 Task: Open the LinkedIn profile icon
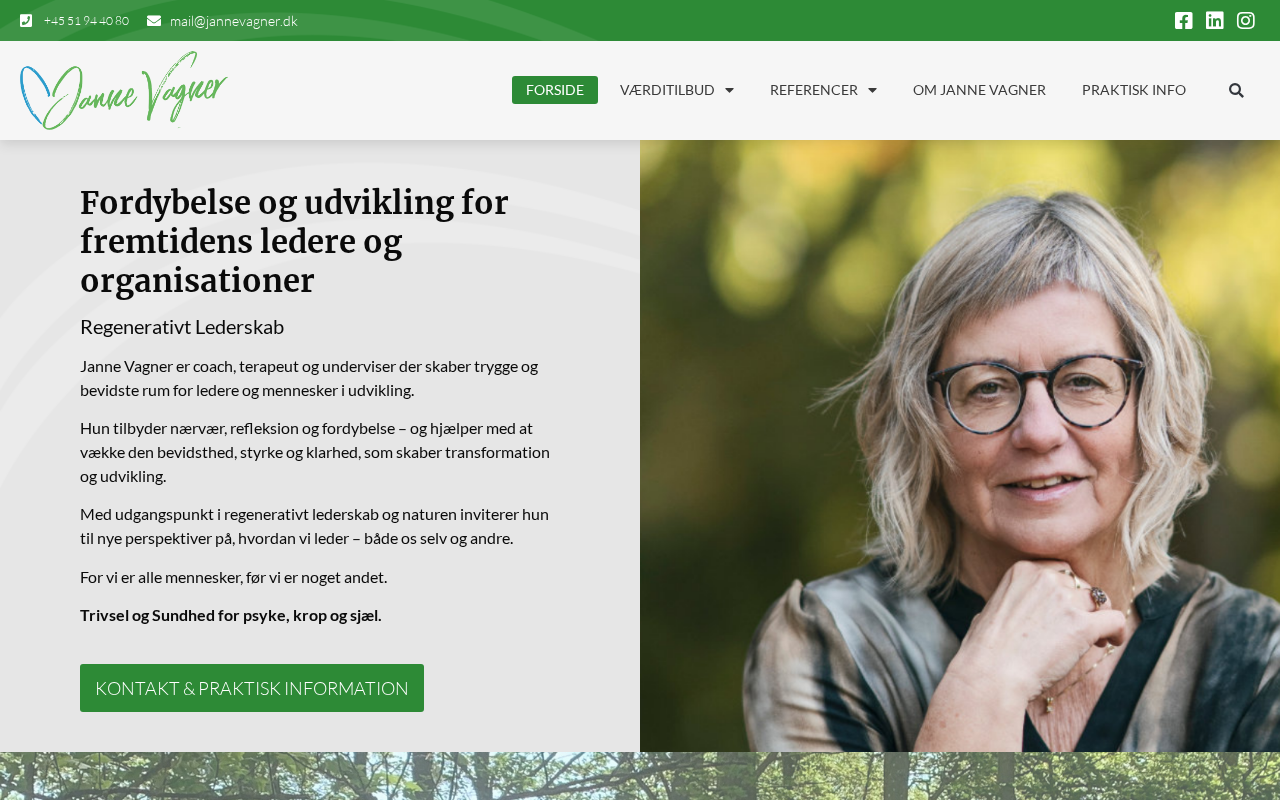click(1214, 21)
